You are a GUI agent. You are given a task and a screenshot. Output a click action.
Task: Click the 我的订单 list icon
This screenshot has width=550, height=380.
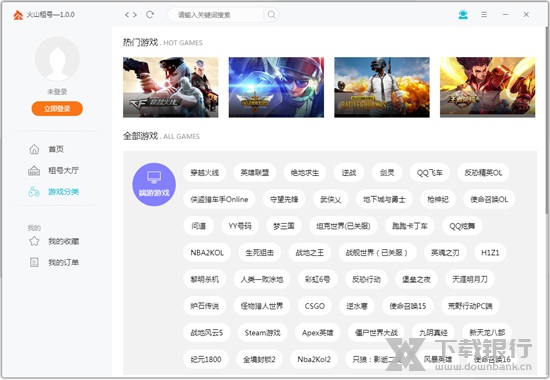pyautogui.click(x=34, y=262)
